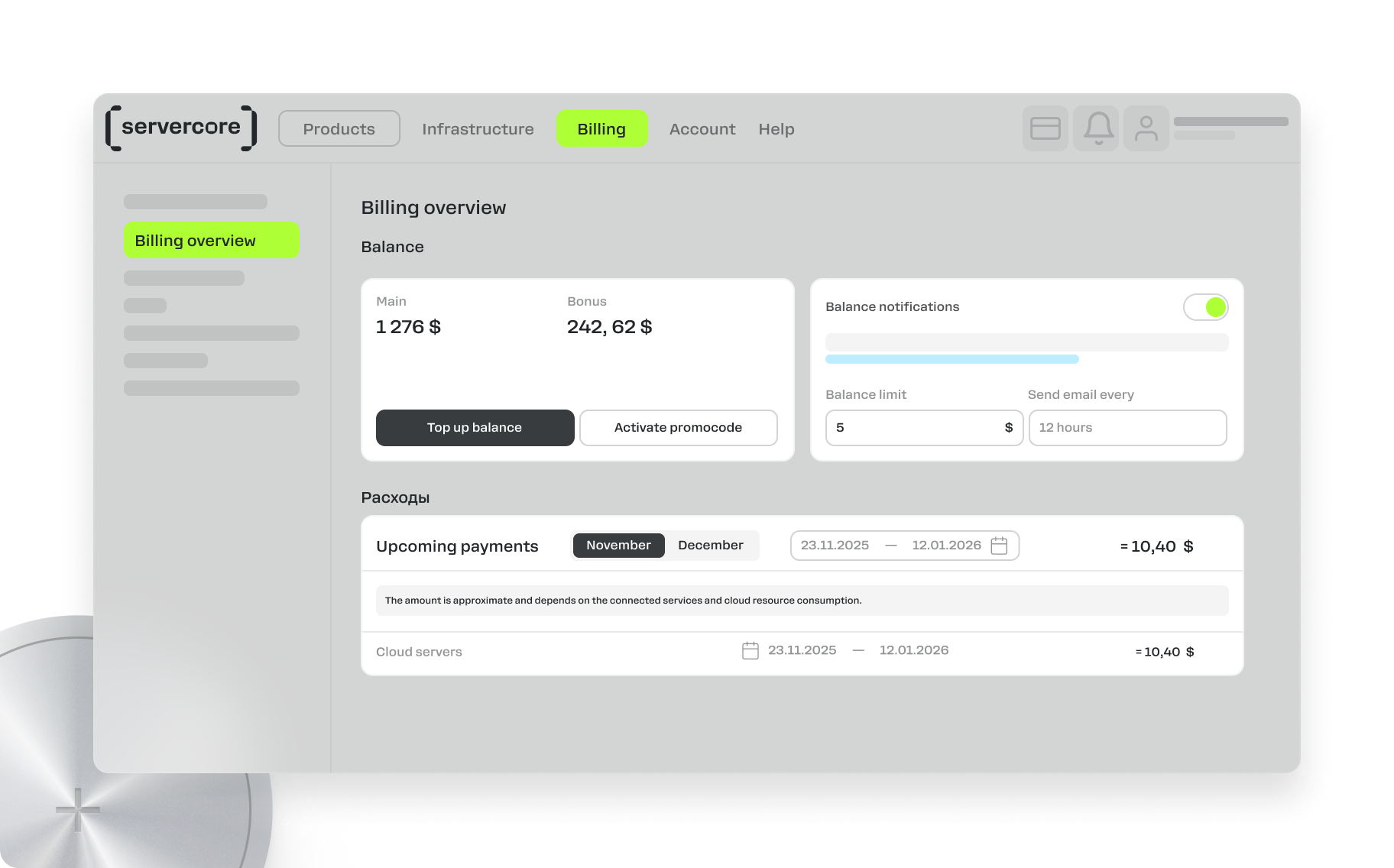Screen dimensions: 1394x868
Task: Open the user profile icon
Action: click(x=1146, y=128)
